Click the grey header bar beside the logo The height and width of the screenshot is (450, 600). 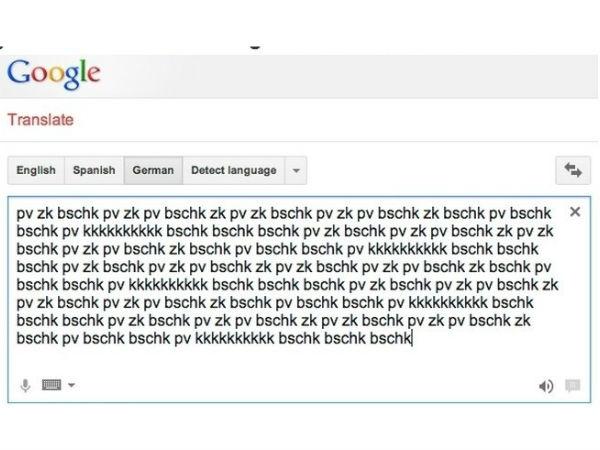pos(344,76)
